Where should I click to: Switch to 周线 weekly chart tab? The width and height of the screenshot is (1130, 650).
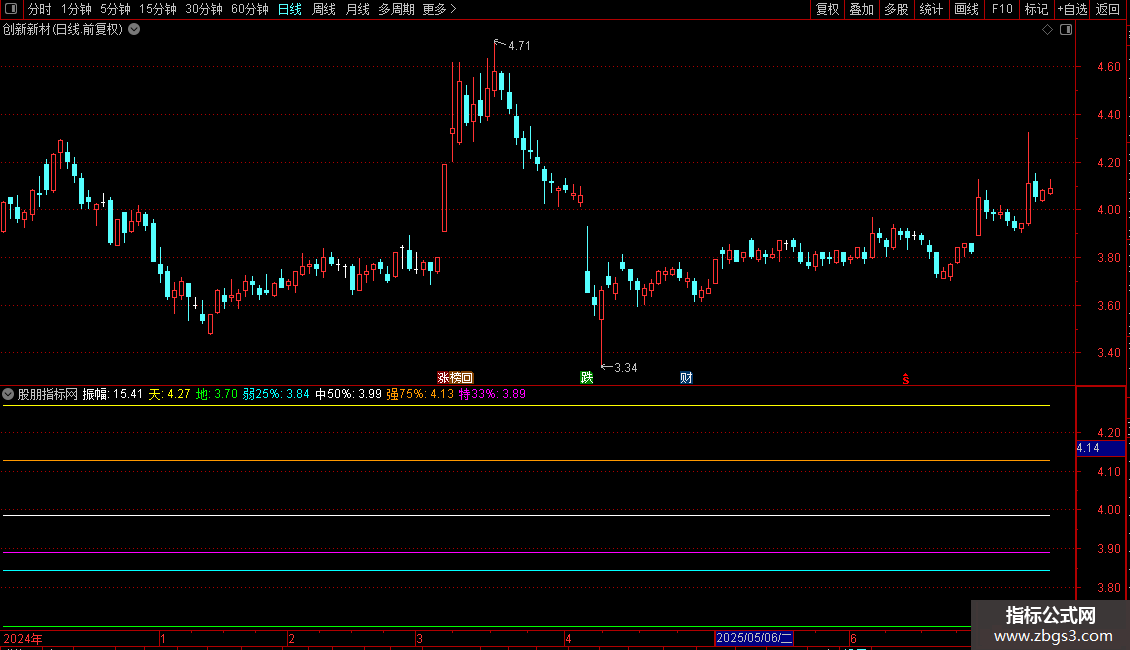[x=324, y=9]
